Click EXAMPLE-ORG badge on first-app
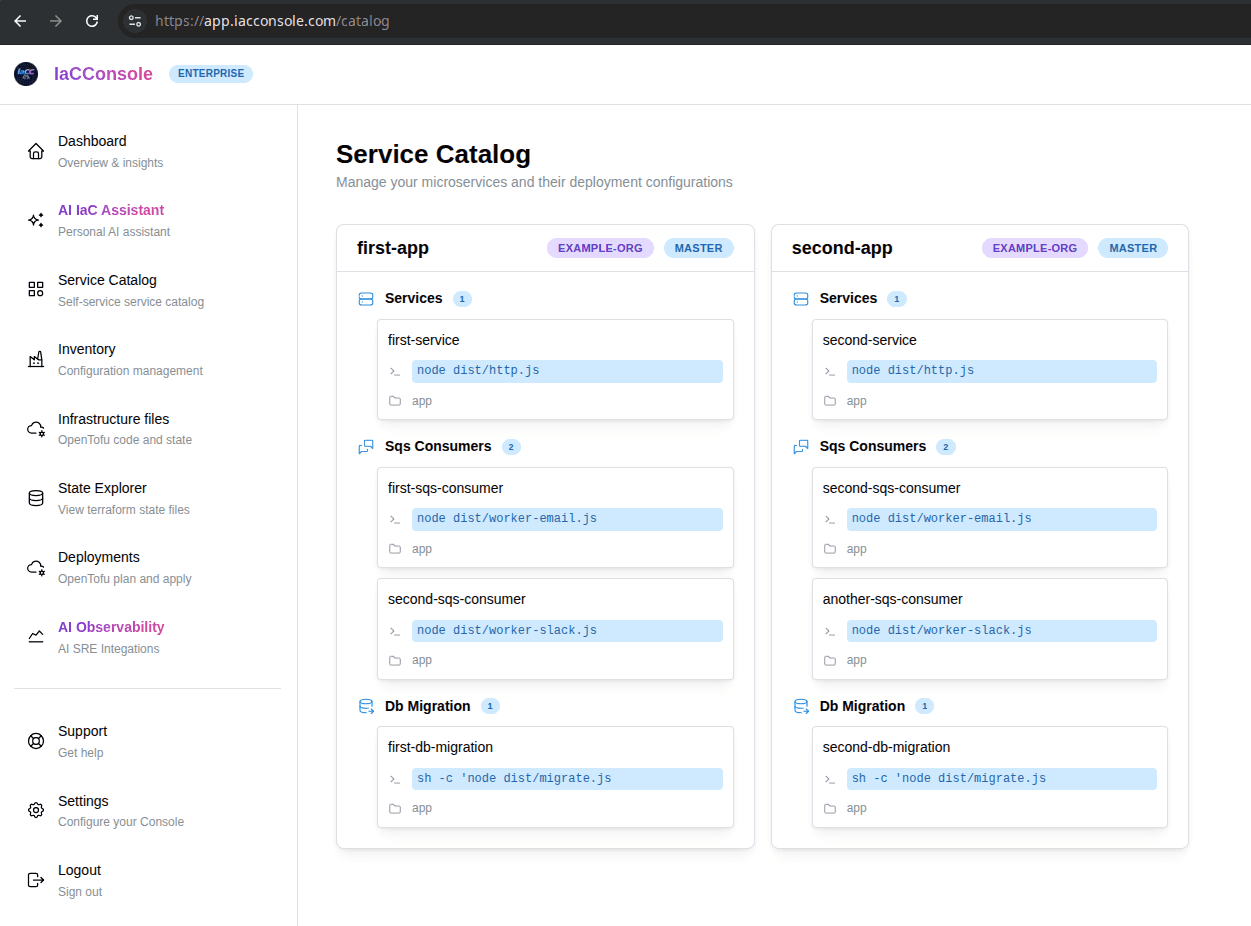This screenshot has width=1251, height=926. (x=600, y=248)
